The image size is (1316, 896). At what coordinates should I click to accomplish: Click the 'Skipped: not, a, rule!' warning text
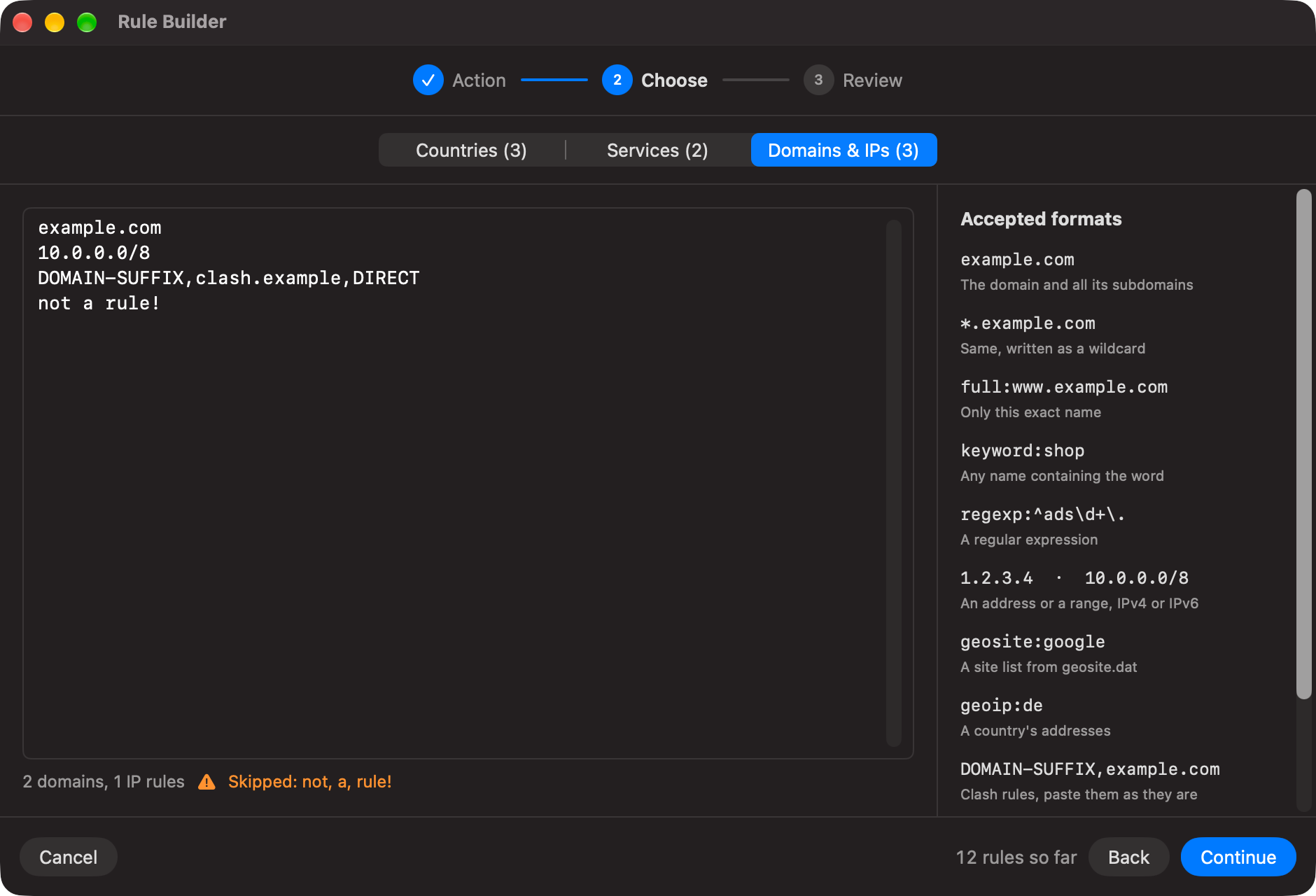[x=309, y=782]
